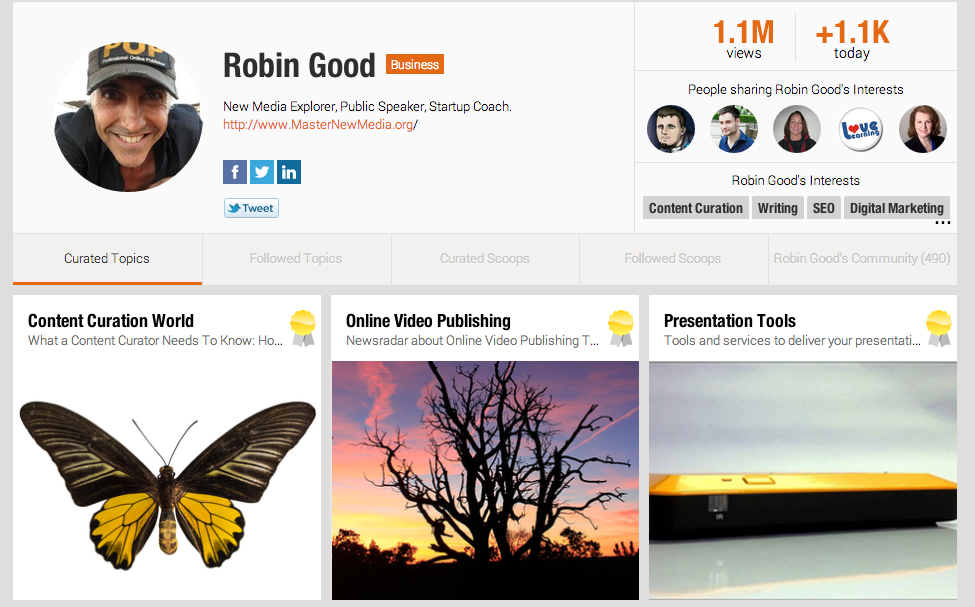This screenshot has width=975, height=607.
Task: Expand more interests with the ellipsis
Action: pos(943,223)
